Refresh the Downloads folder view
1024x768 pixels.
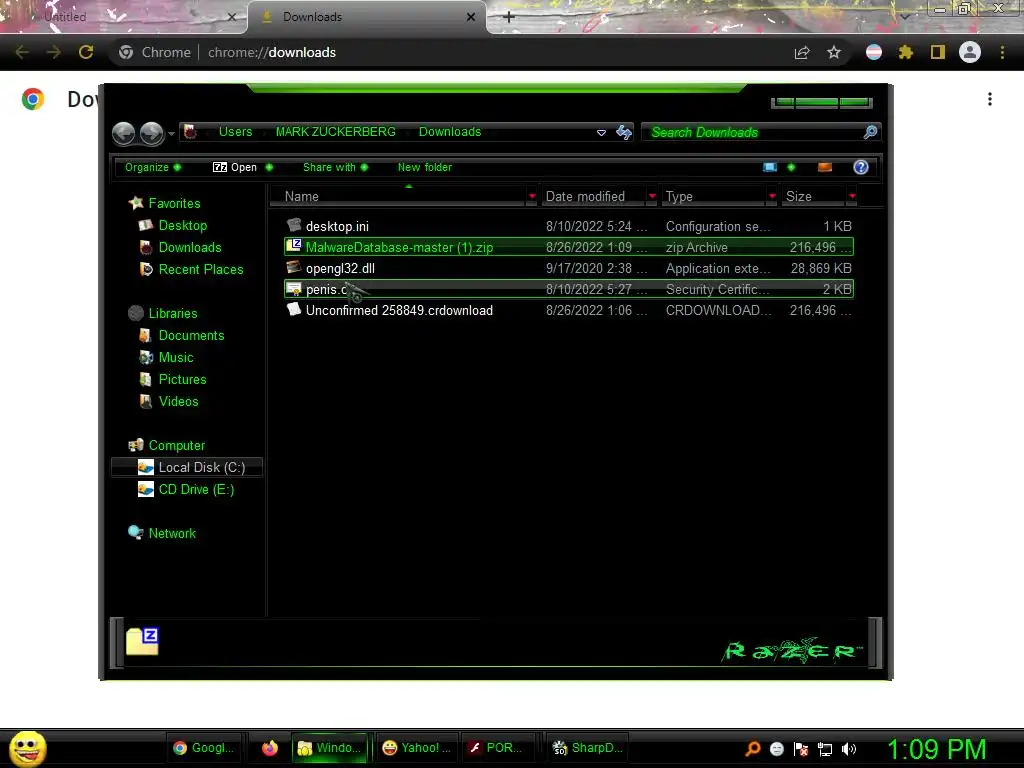pyautogui.click(x=624, y=133)
